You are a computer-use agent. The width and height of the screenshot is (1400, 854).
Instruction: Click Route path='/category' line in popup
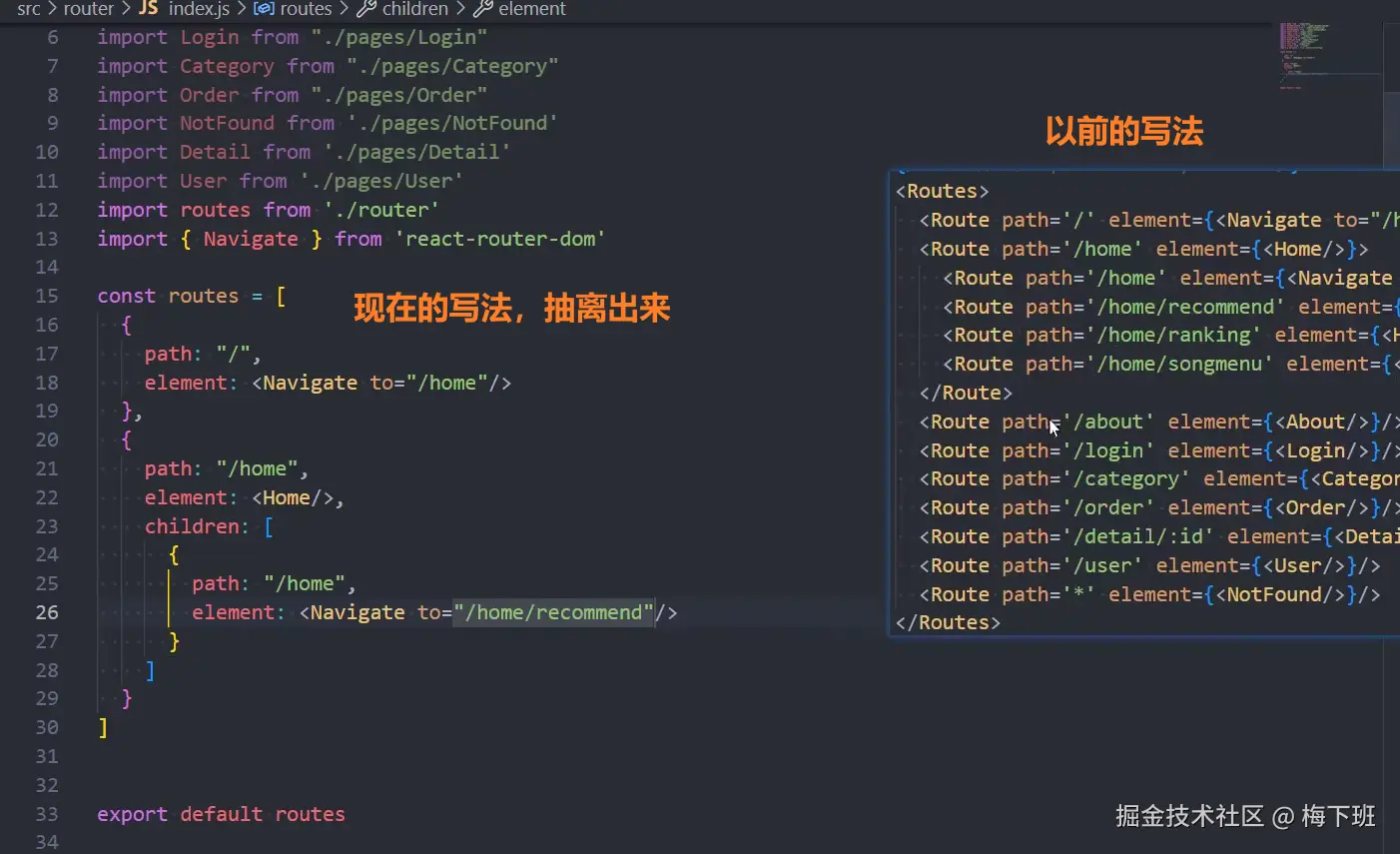(1158, 478)
